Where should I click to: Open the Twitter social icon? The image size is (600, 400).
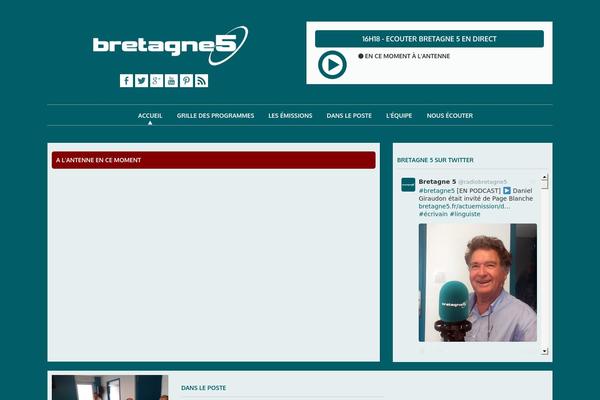tap(141, 81)
